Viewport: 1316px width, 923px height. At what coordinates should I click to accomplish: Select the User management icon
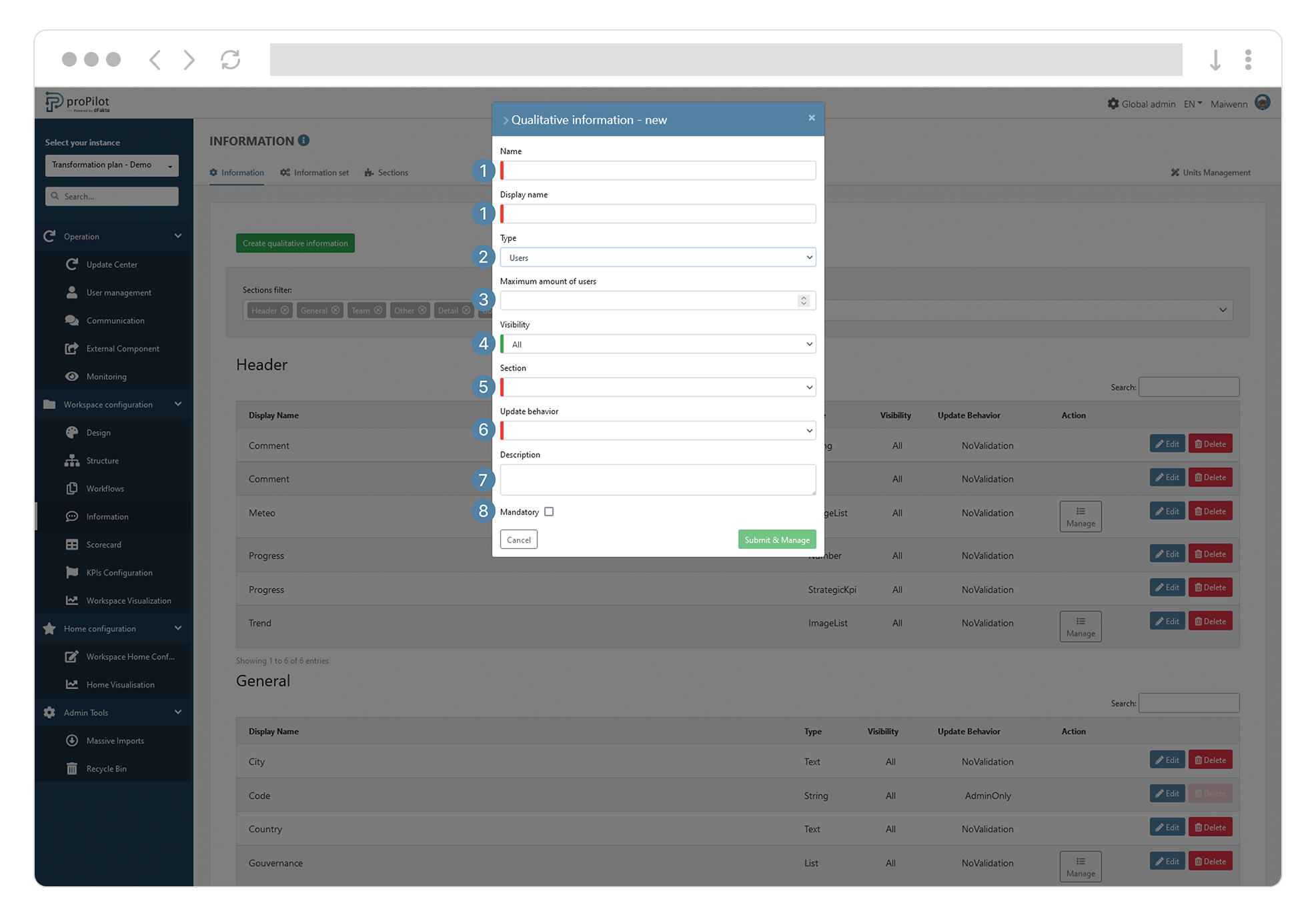(72, 292)
